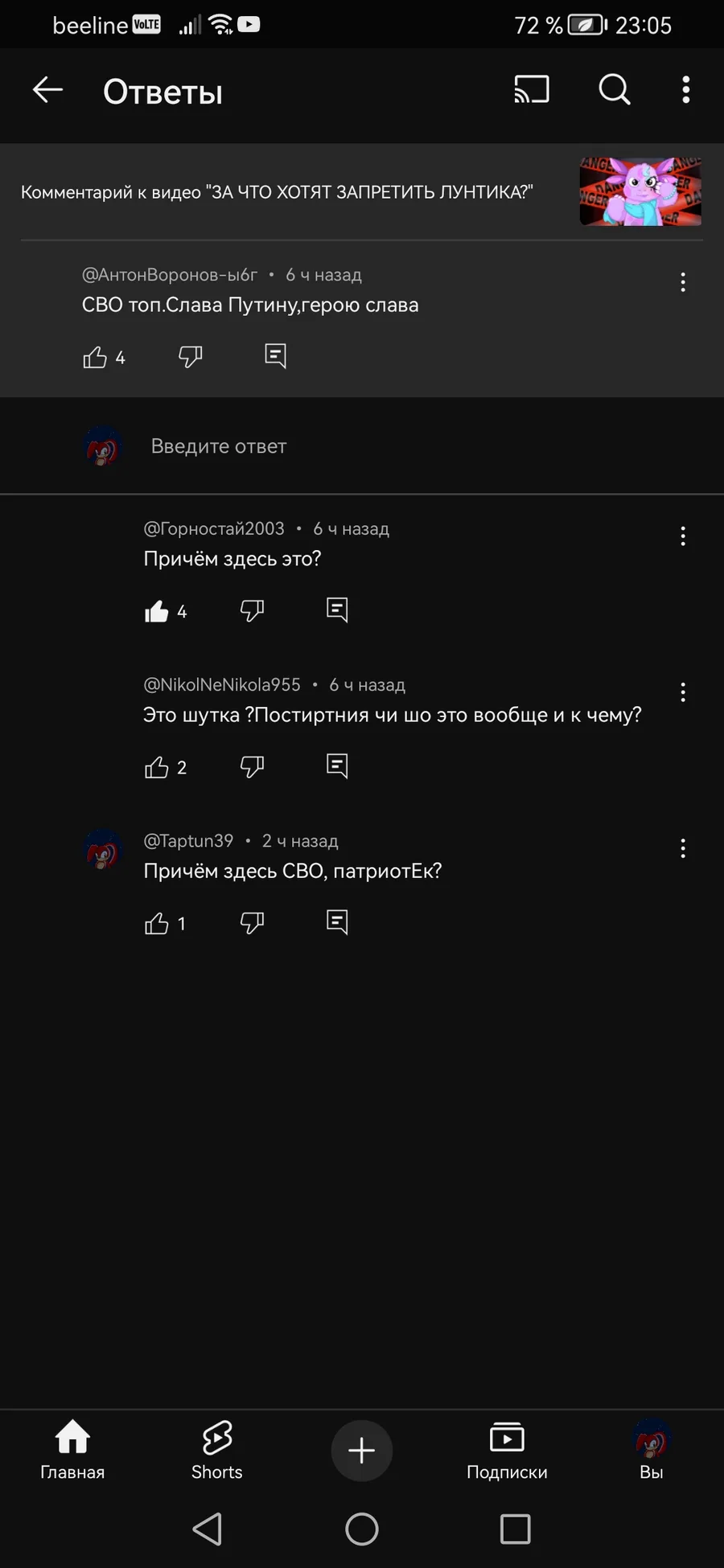This screenshot has width=724, height=1568.
Task: Unlike the reply by Горностай2003
Action: coord(157,612)
